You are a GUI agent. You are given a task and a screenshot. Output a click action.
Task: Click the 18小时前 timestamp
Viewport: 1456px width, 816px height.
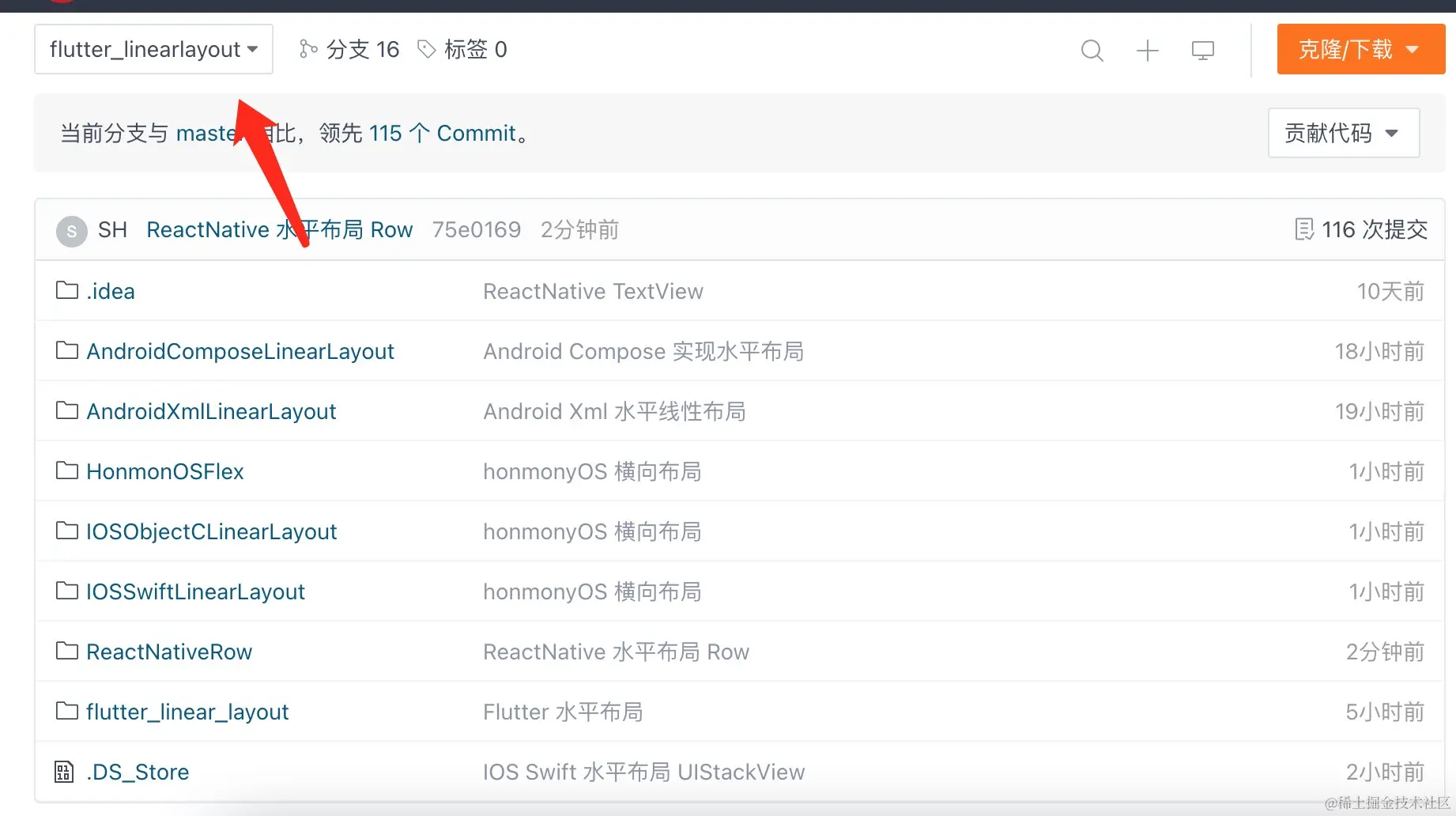(x=1379, y=351)
